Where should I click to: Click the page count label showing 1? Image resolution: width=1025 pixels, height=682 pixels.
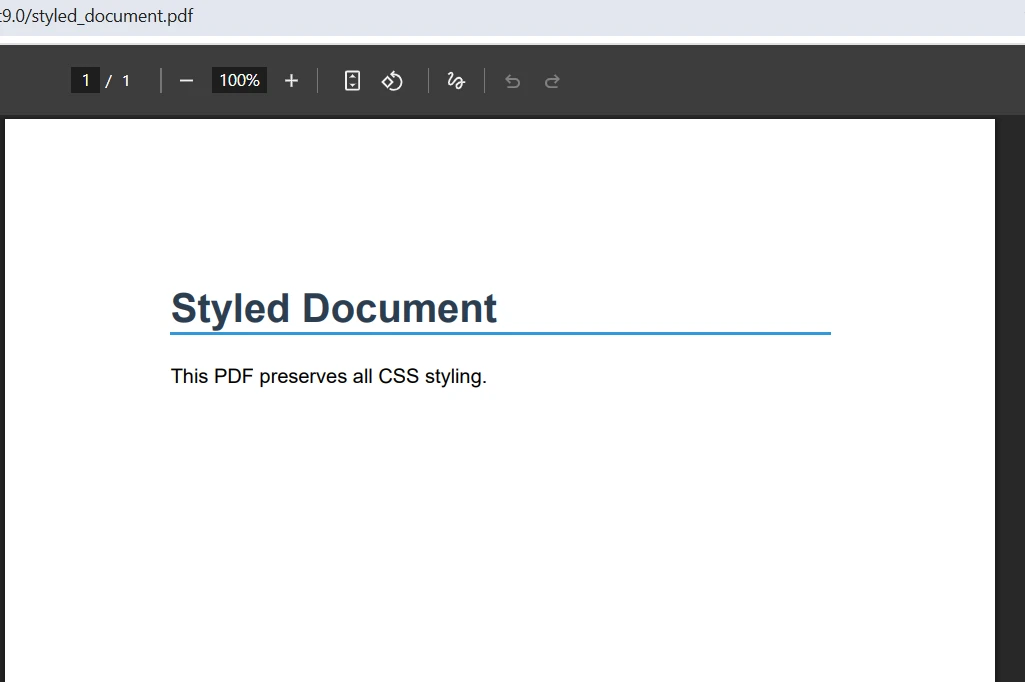[126, 80]
